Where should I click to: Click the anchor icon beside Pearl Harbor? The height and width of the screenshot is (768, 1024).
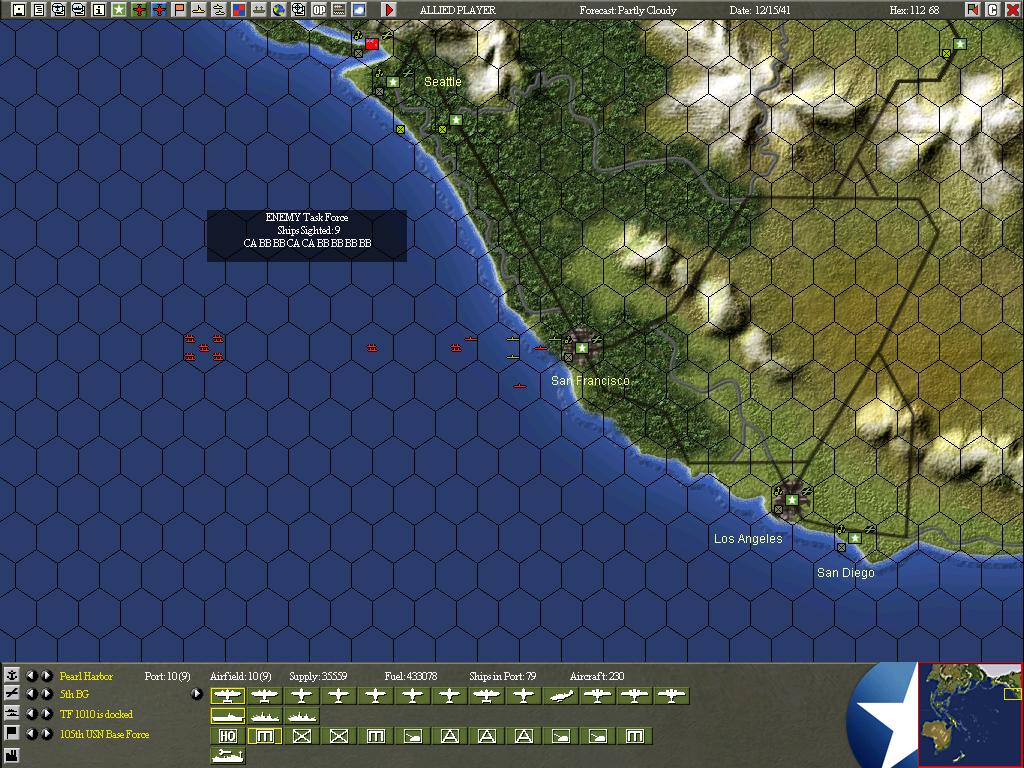point(11,675)
